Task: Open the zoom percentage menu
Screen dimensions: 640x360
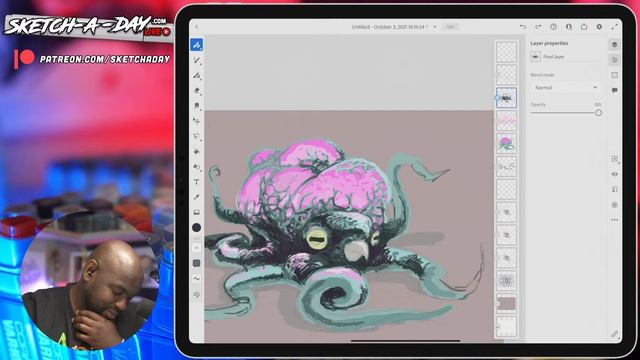Action: (450, 27)
